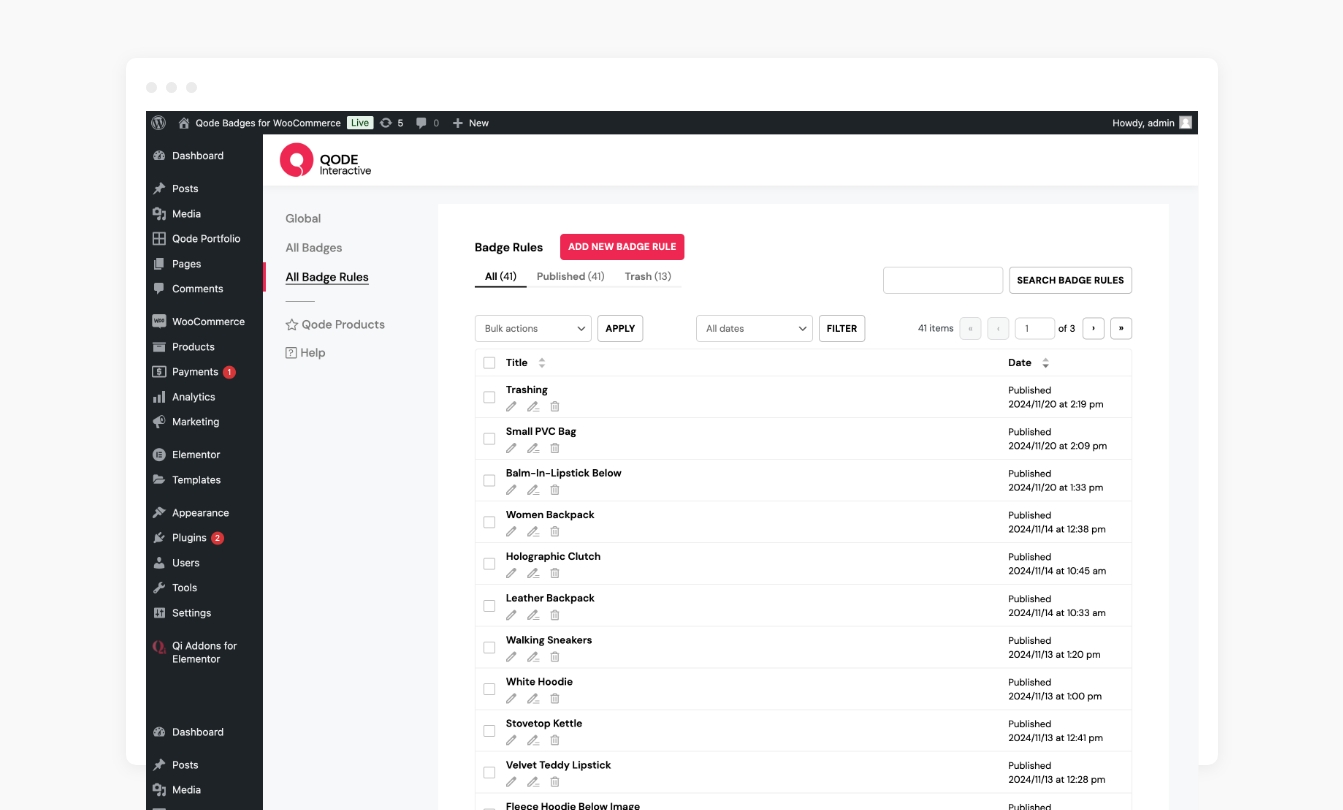Click the Qi Addons for Elementor icon
This screenshot has width=1343, height=810.
[x=159, y=647]
